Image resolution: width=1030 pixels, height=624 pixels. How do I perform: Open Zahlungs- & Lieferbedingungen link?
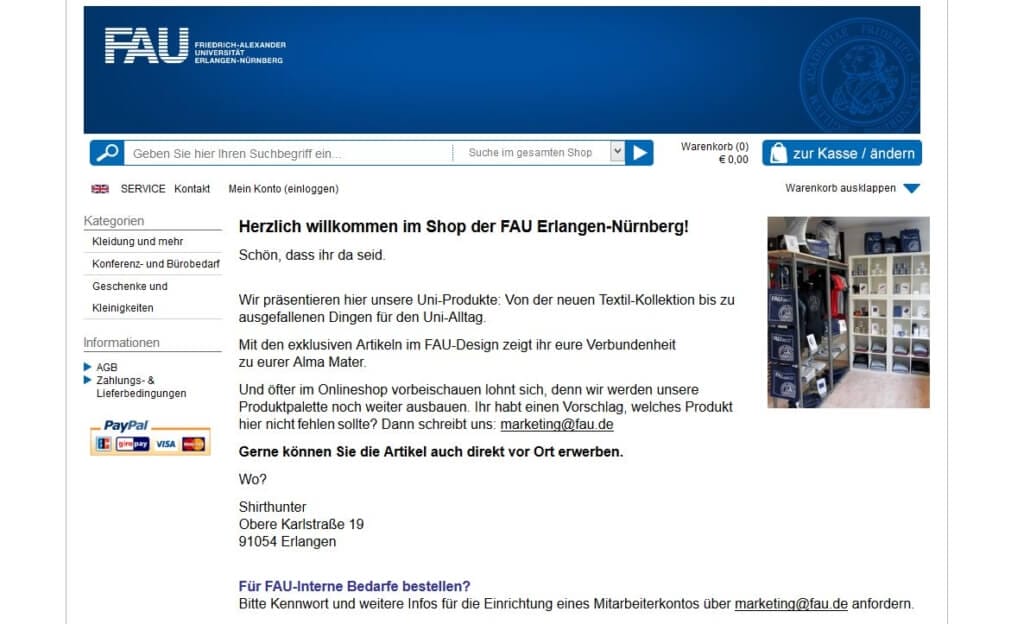click(x=141, y=387)
